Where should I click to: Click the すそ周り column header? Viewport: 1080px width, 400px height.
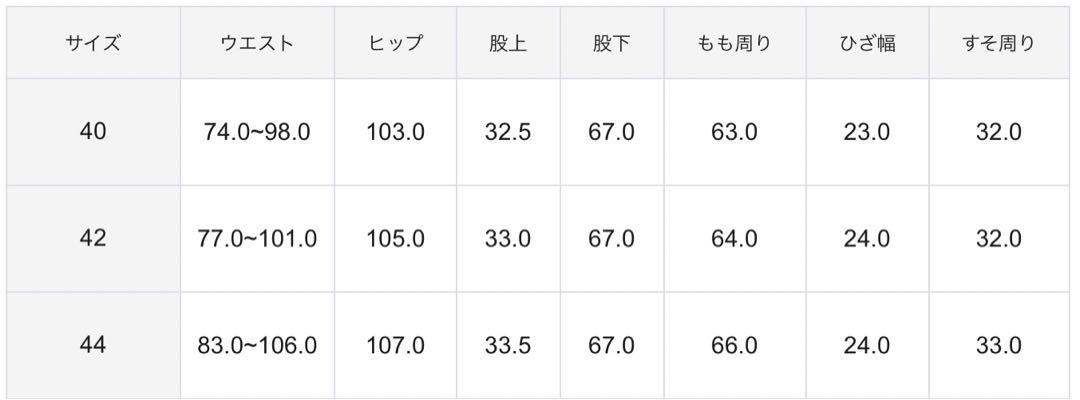click(999, 43)
